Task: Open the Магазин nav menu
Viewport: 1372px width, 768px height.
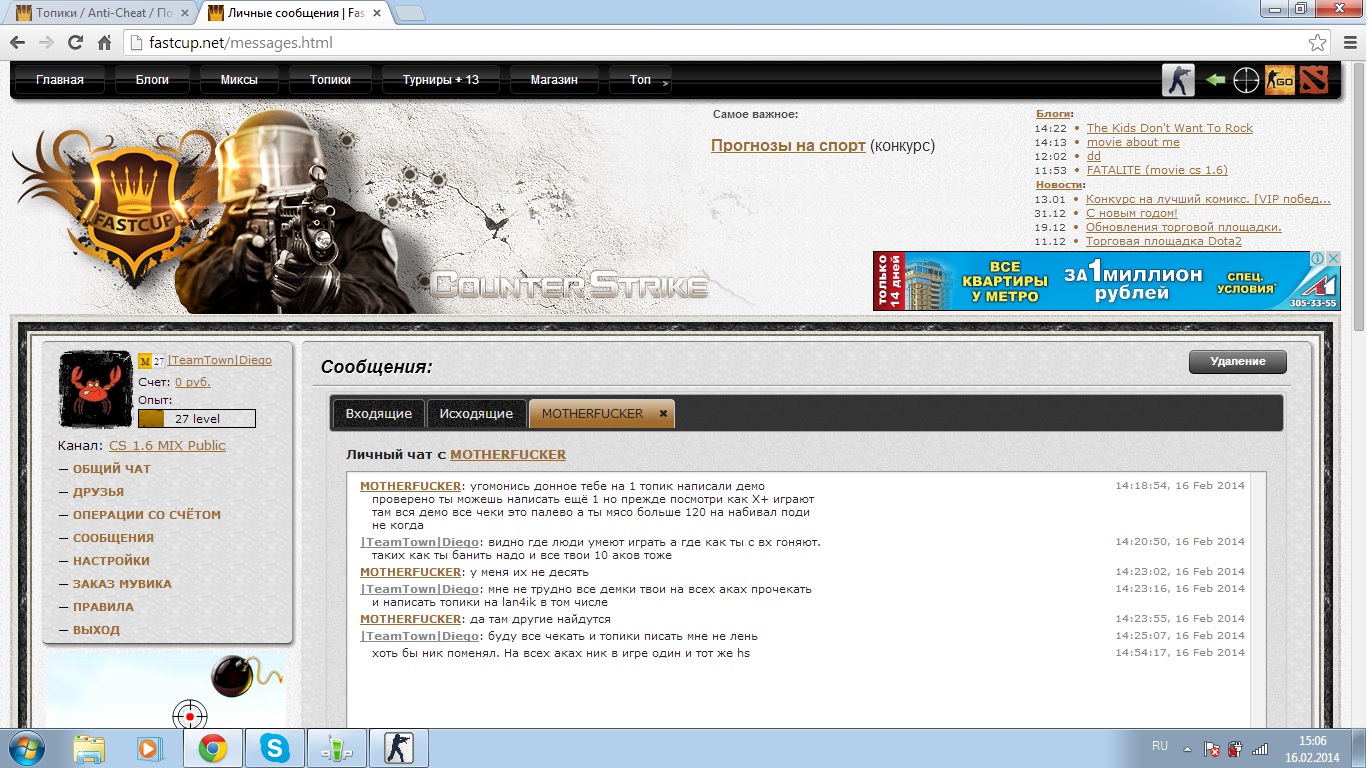Action: coord(554,80)
